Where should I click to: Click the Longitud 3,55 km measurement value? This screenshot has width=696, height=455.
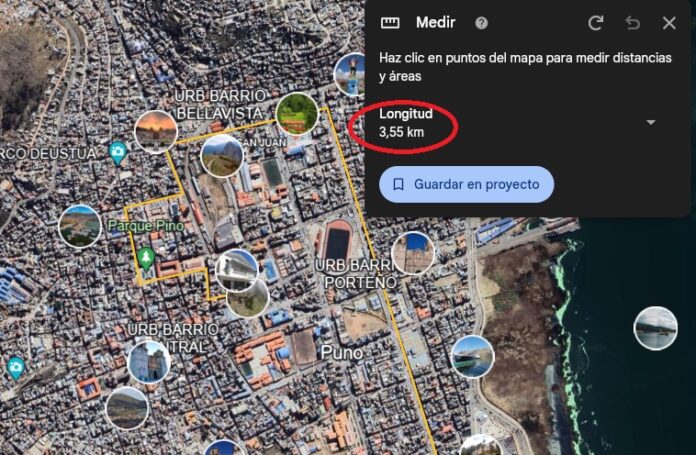(401, 132)
